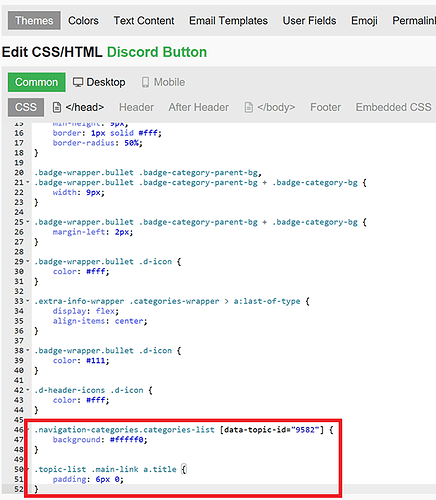436x500 pixels.
Task: Collapse code fold at line 29
Action: (x=28, y=261)
